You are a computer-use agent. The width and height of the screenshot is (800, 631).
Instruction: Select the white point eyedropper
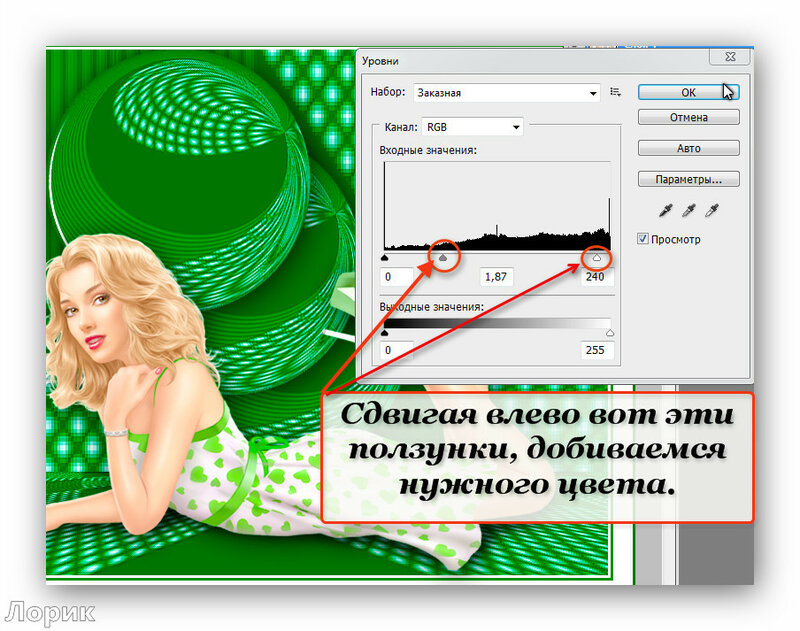(x=712, y=210)
